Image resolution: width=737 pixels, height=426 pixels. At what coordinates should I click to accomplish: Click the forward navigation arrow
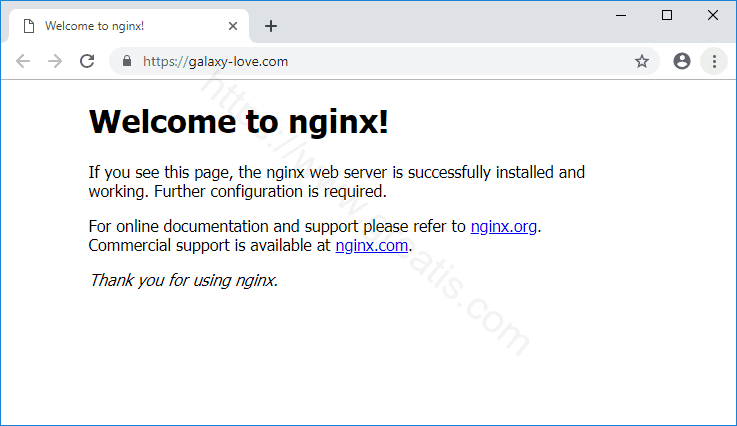point(55,61)
